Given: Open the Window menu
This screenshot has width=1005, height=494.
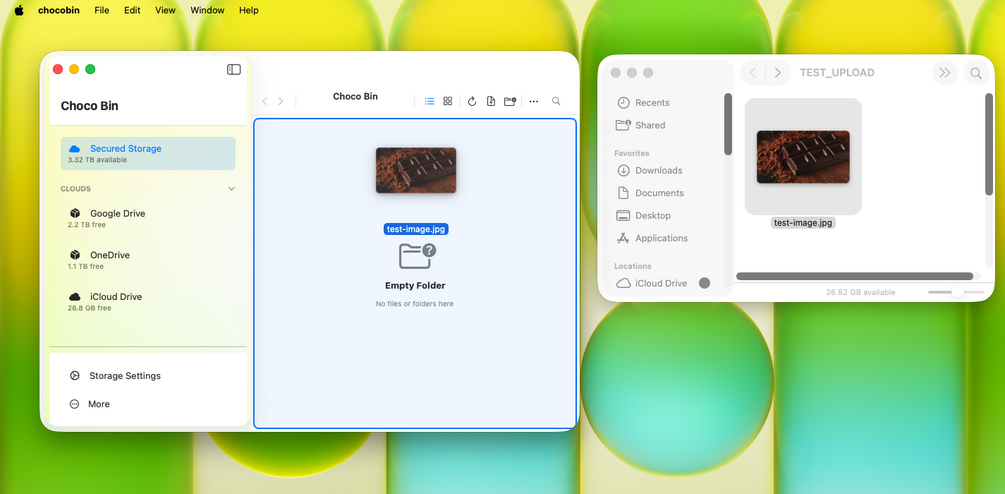Looking at the screenshot, I should point(208,10).
